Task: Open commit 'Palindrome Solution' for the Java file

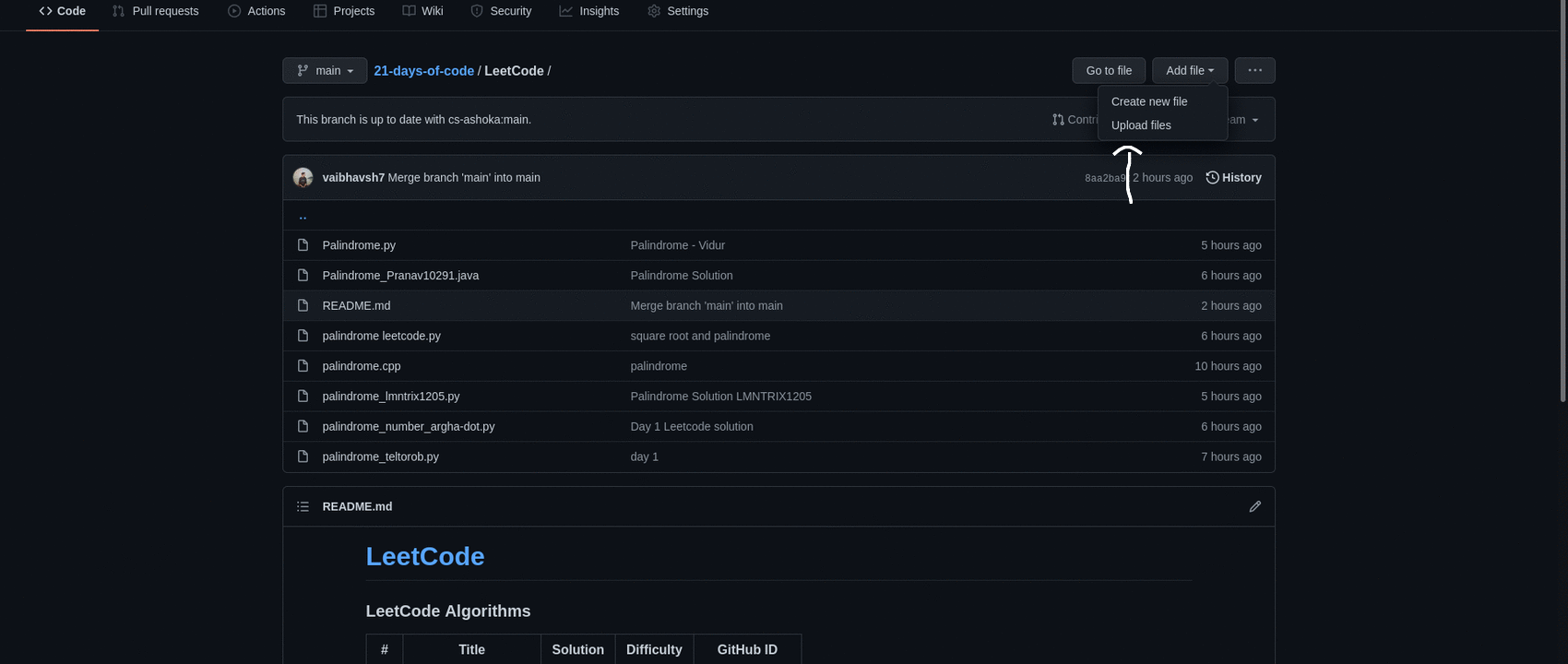Action: tap(682, 276)
